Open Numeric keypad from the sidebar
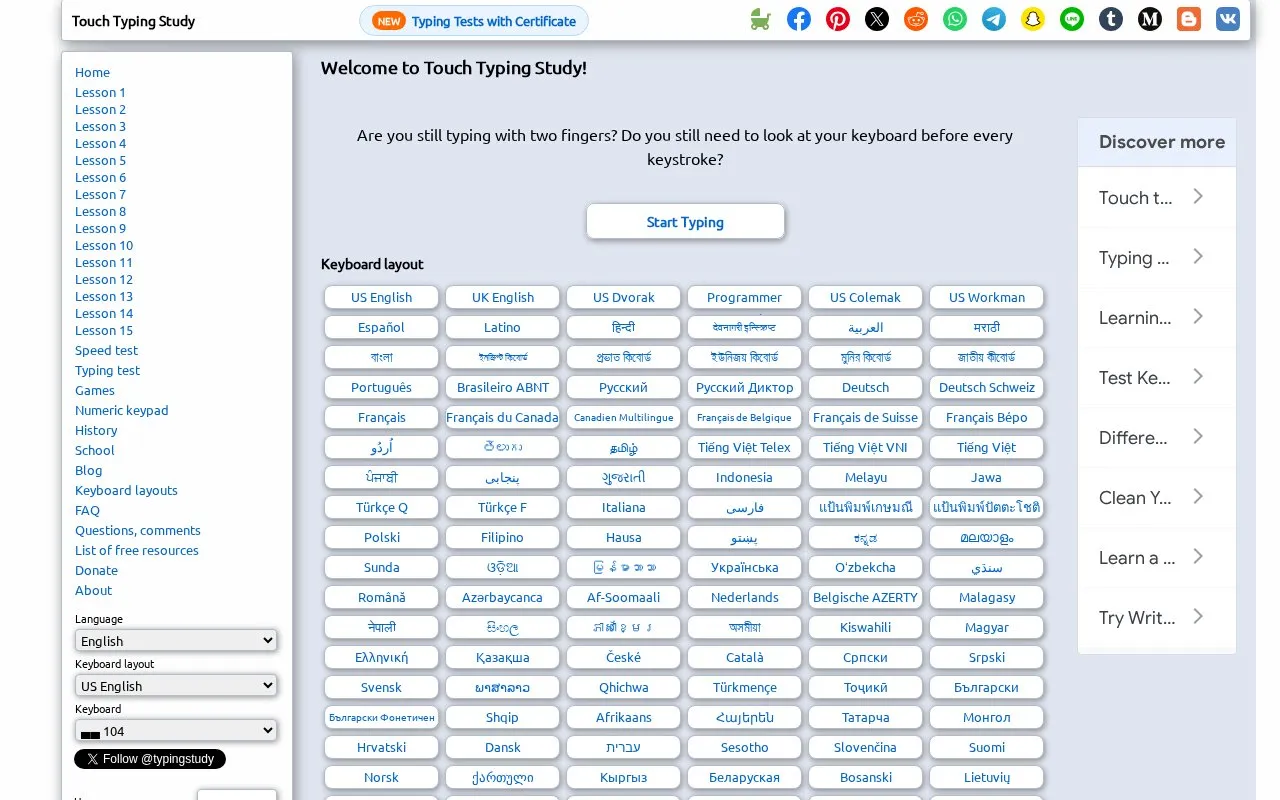The width and height of the screenshot is (1280, 800). (121, 410)
